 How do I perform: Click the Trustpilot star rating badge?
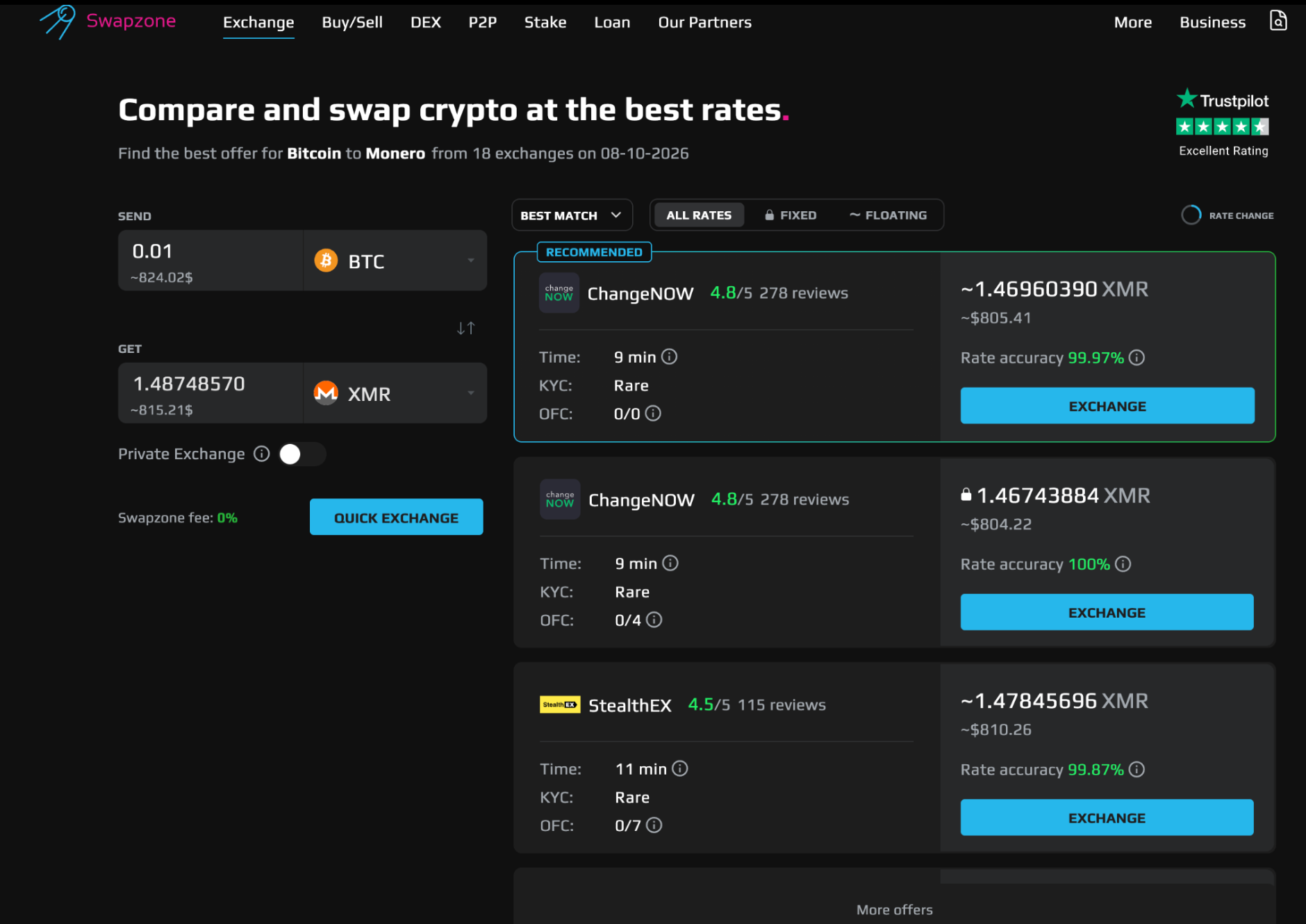(1223, 126)
